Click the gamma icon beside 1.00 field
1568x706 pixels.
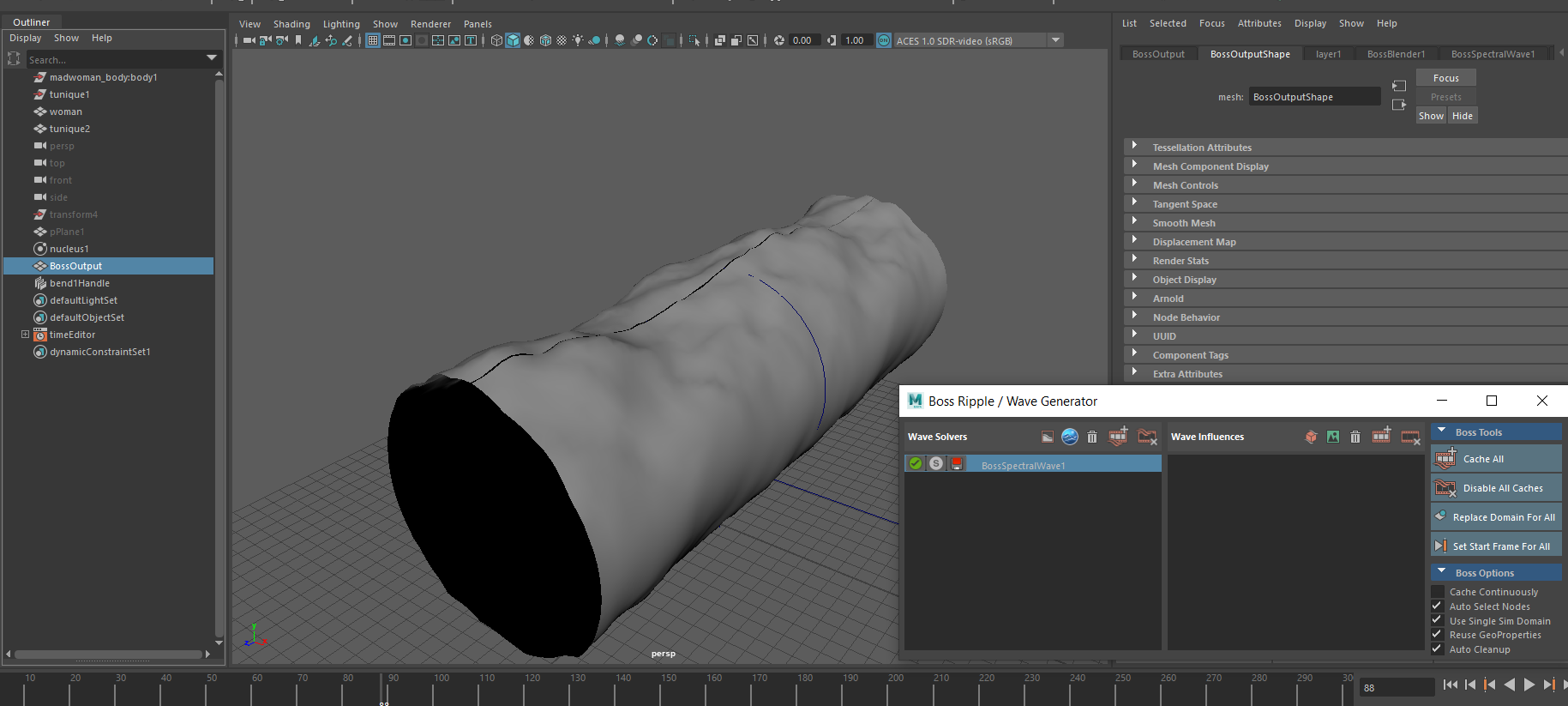click(x=832, y=40)
